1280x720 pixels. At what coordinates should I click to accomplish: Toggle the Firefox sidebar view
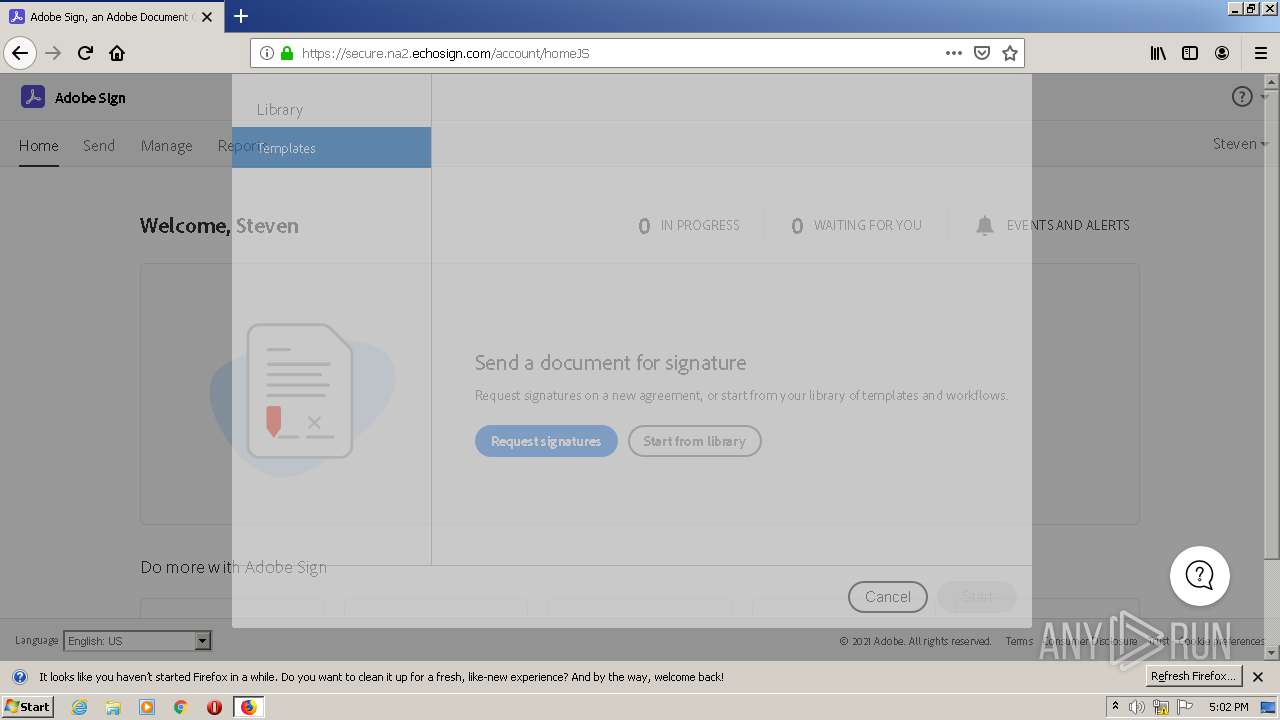click(1190, 53)
